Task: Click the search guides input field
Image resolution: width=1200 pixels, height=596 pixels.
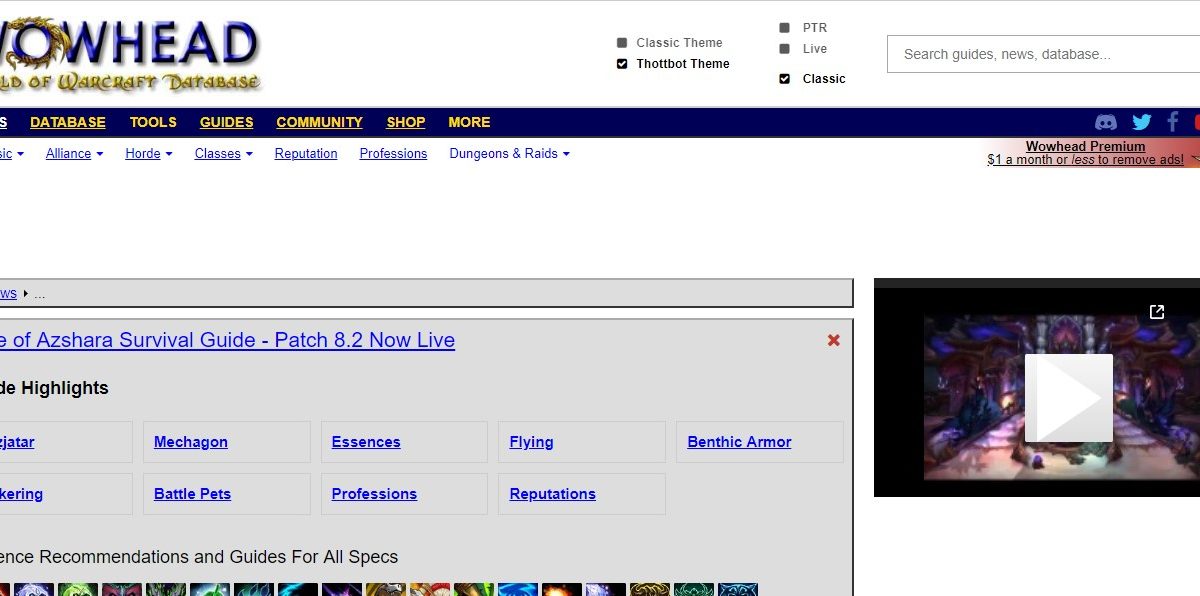Action: 1040,54
